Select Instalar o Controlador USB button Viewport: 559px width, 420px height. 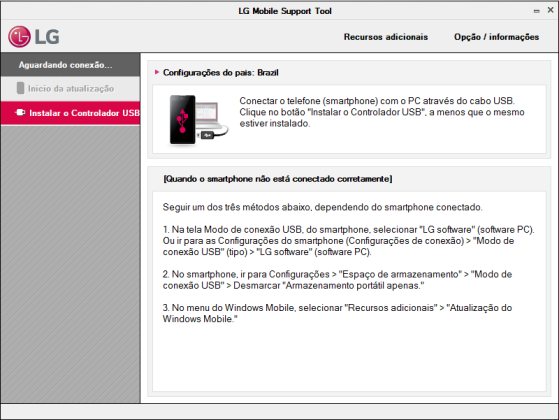click(x=70, y=113)
